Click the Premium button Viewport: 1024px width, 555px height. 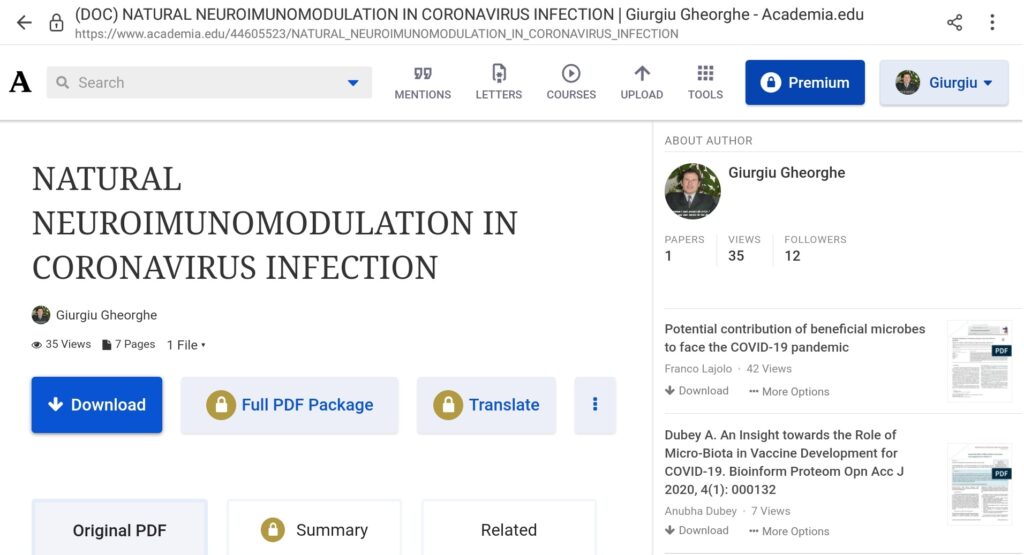(x=804, y=83)
